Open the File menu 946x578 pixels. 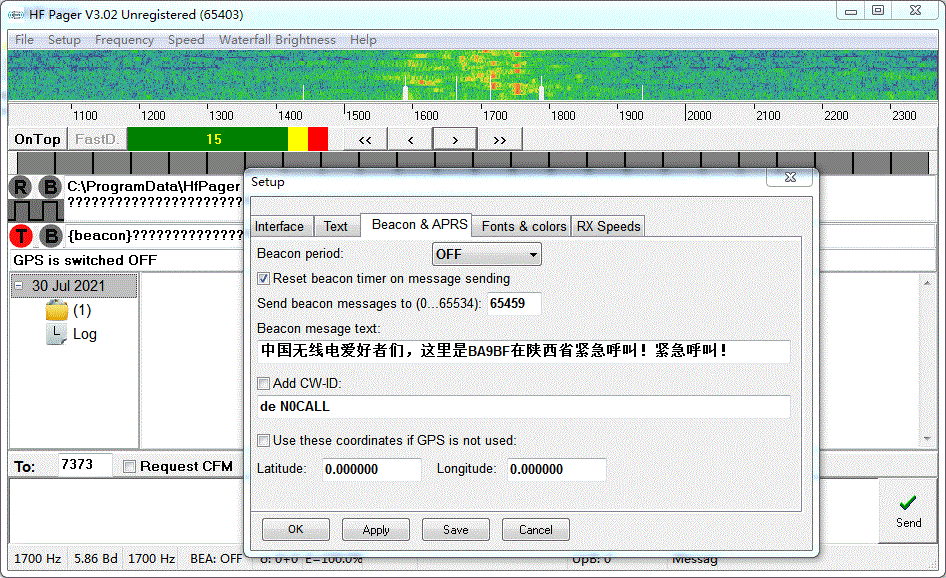[x=24, y=40]
